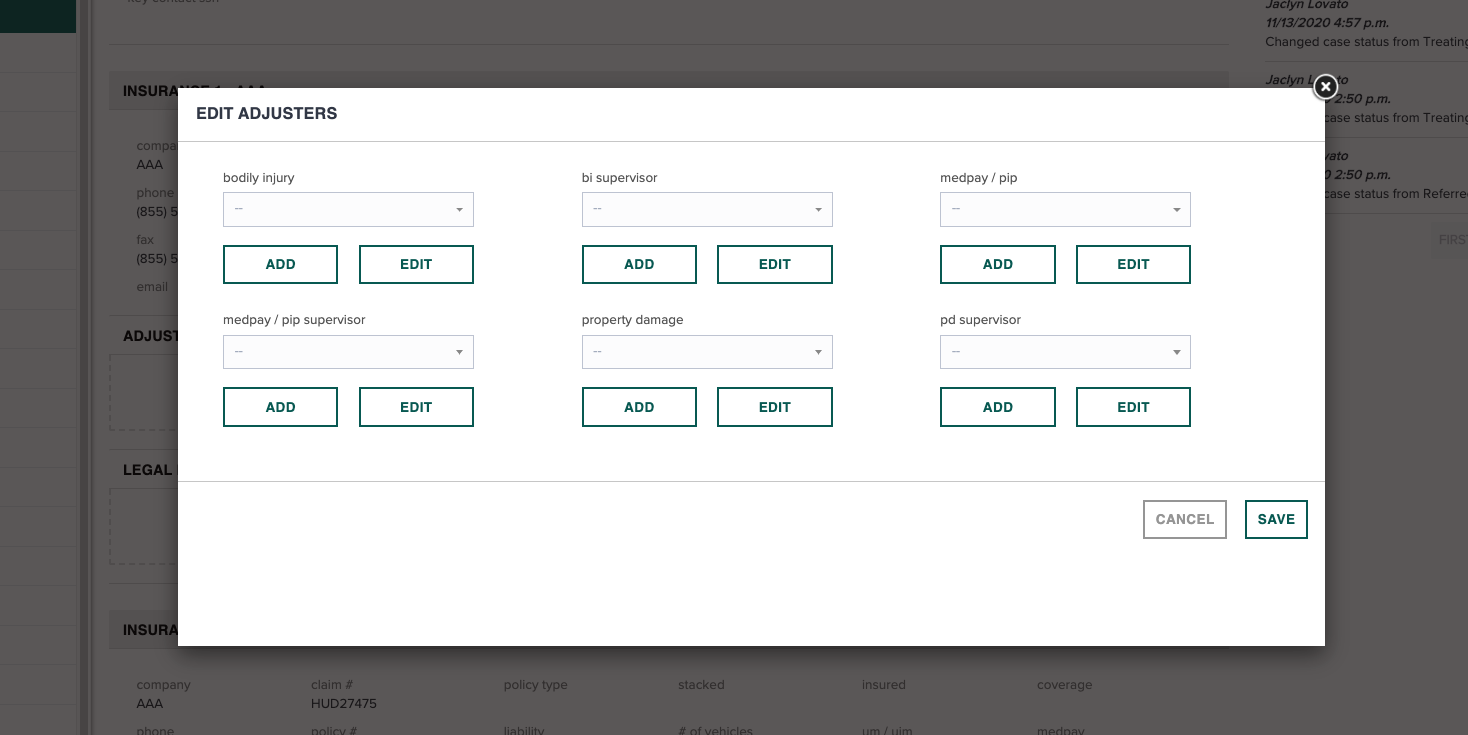Cancel the adjuster changes
The image size is (1468, 735).
pyautogui.click(x=1185, y=519)
